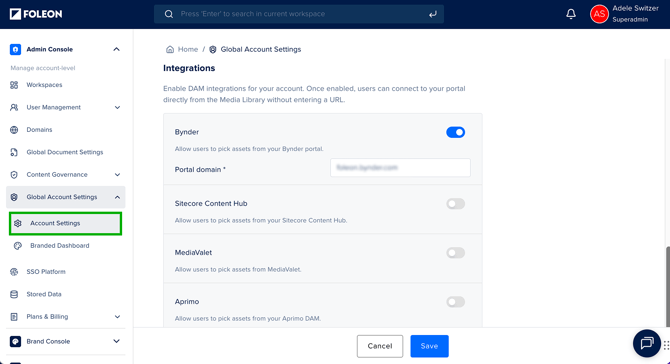Click the search magnifier icon

pyautogui.click(x=169, y=14)
